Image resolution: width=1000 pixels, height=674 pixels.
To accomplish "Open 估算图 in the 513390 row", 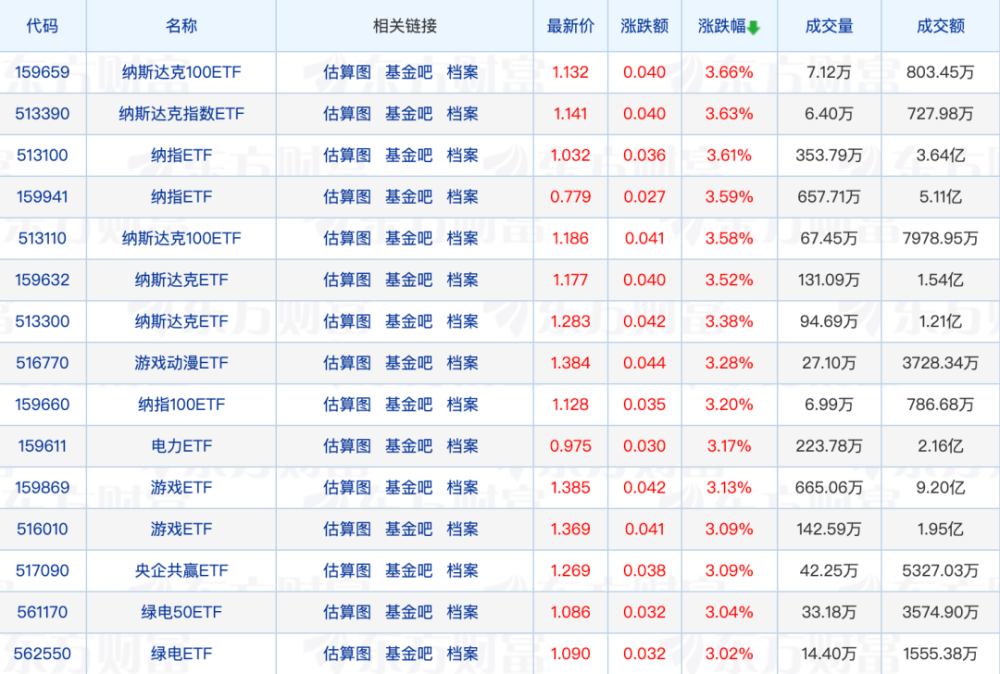I will click(x=347, y=114).
